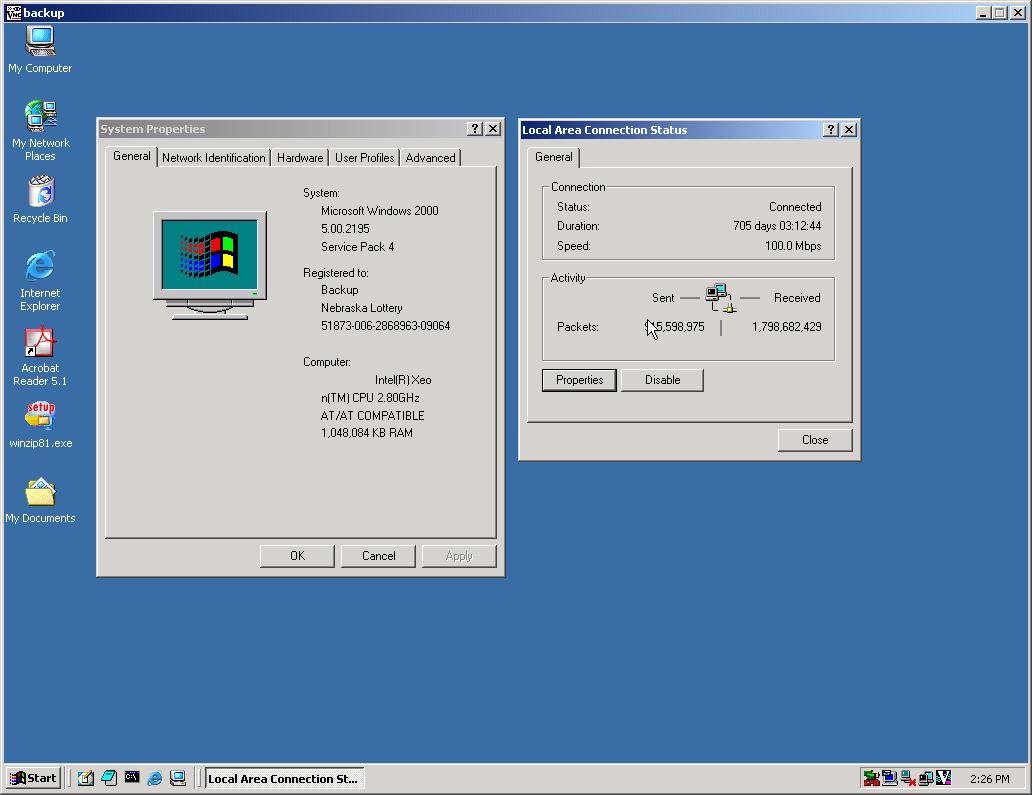Image resolution: width=1032 pixels, height=795 pixels.
Task: Click Internet Explorer Quick Launch icon
Action: point(154,778)
